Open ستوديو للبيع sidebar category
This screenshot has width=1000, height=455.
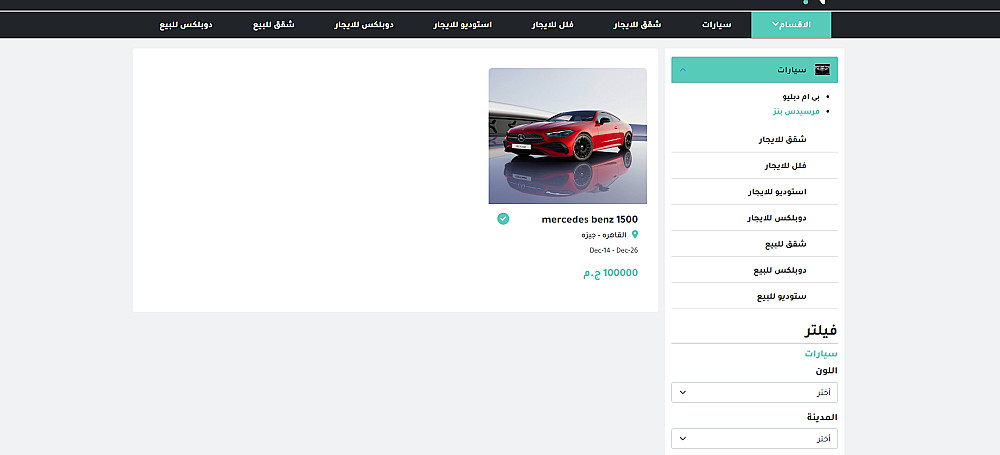754,296
